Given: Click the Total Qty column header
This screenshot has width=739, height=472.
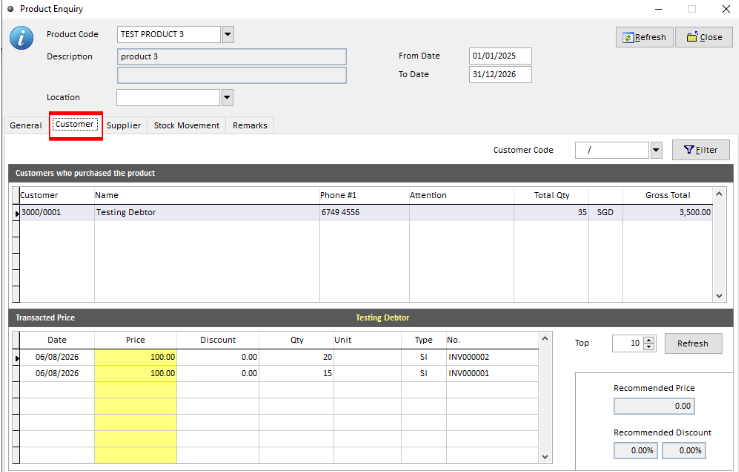Looking at the screenshot, I should 551,195.
